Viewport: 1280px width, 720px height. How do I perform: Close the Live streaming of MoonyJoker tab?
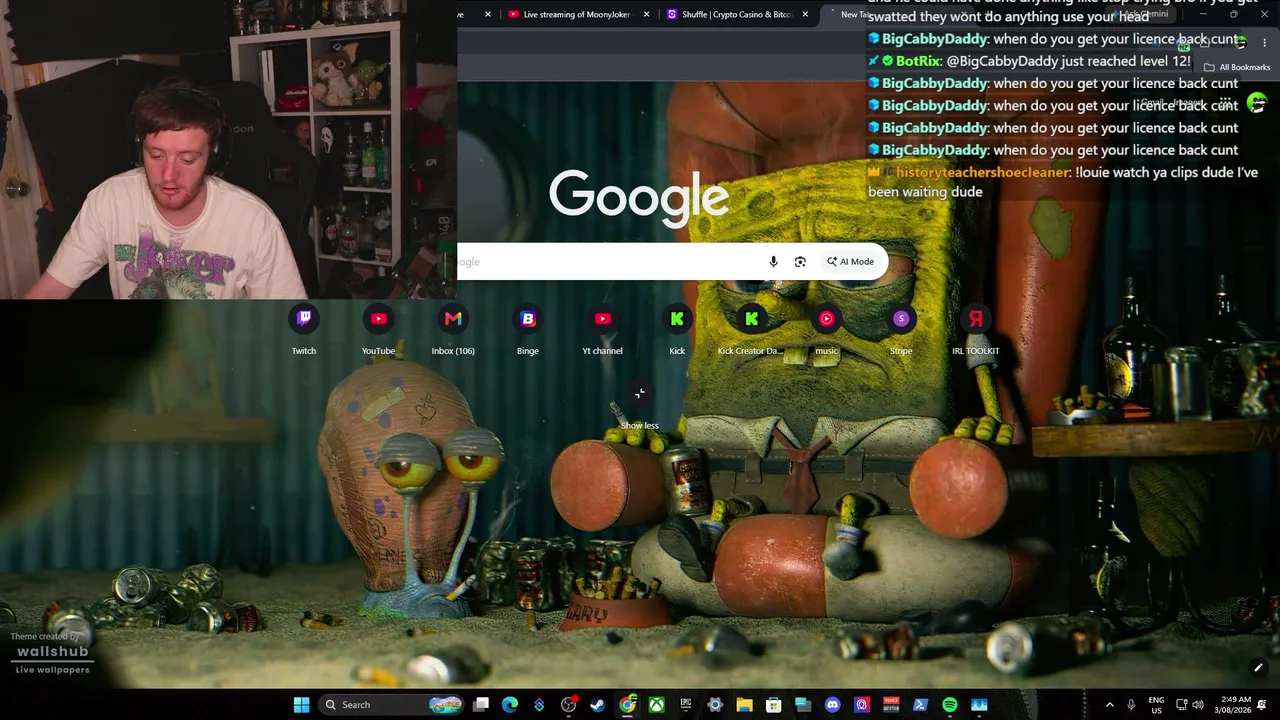[647, 15]
